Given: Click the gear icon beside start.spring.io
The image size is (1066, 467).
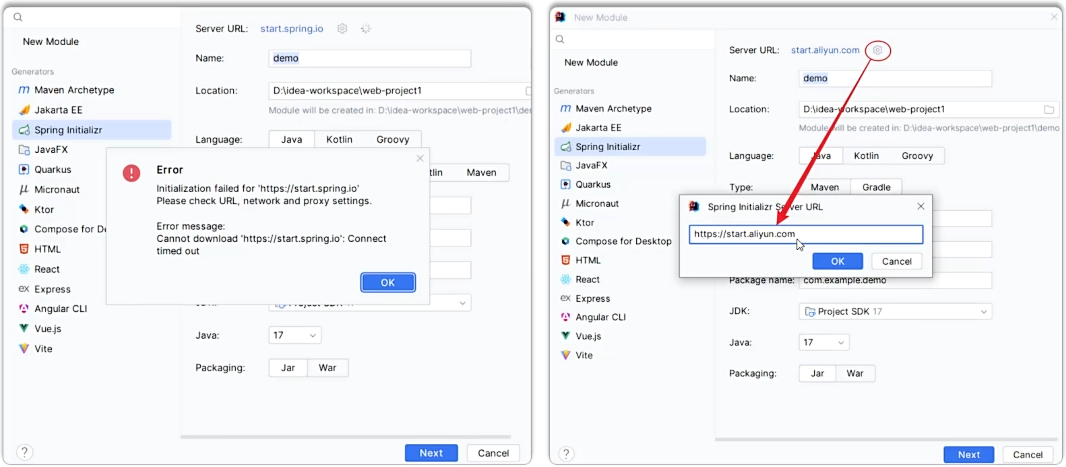Looking at the screenshot, I should click(343, 29).
